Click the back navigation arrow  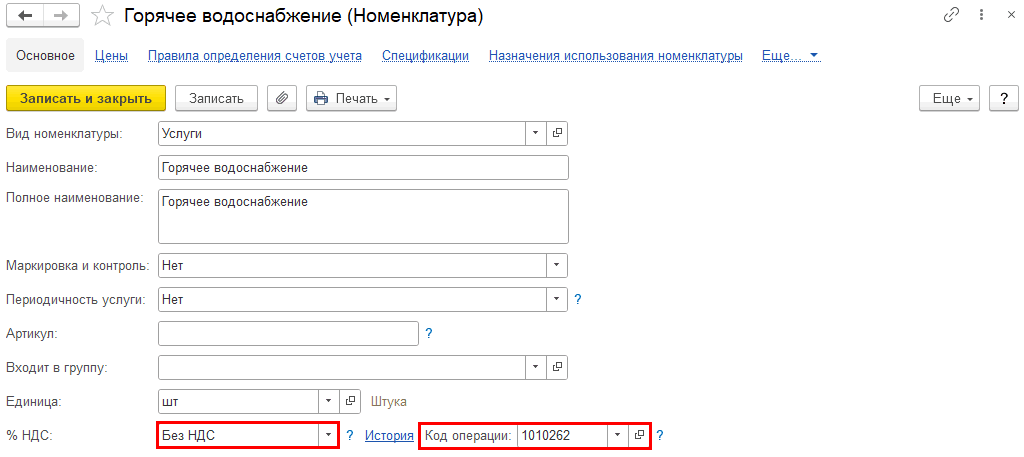coord(25,16)
